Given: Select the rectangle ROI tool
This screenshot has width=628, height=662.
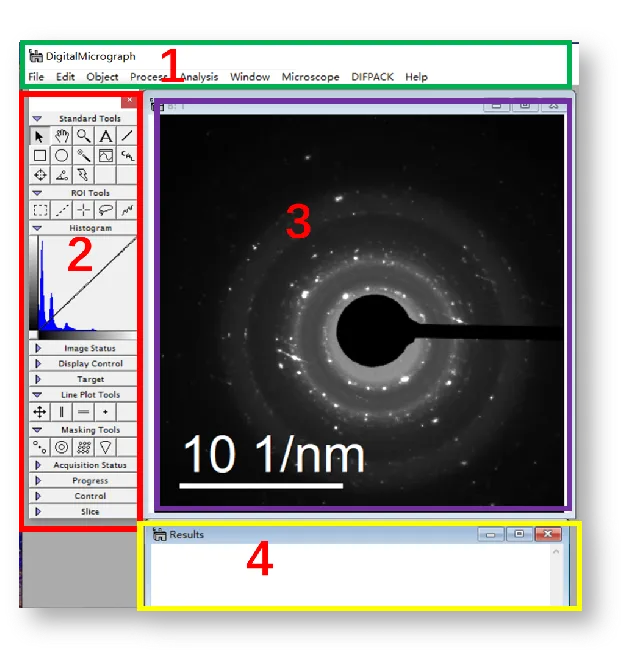Looking at the screenshot, I should click(x=40, y=210).
